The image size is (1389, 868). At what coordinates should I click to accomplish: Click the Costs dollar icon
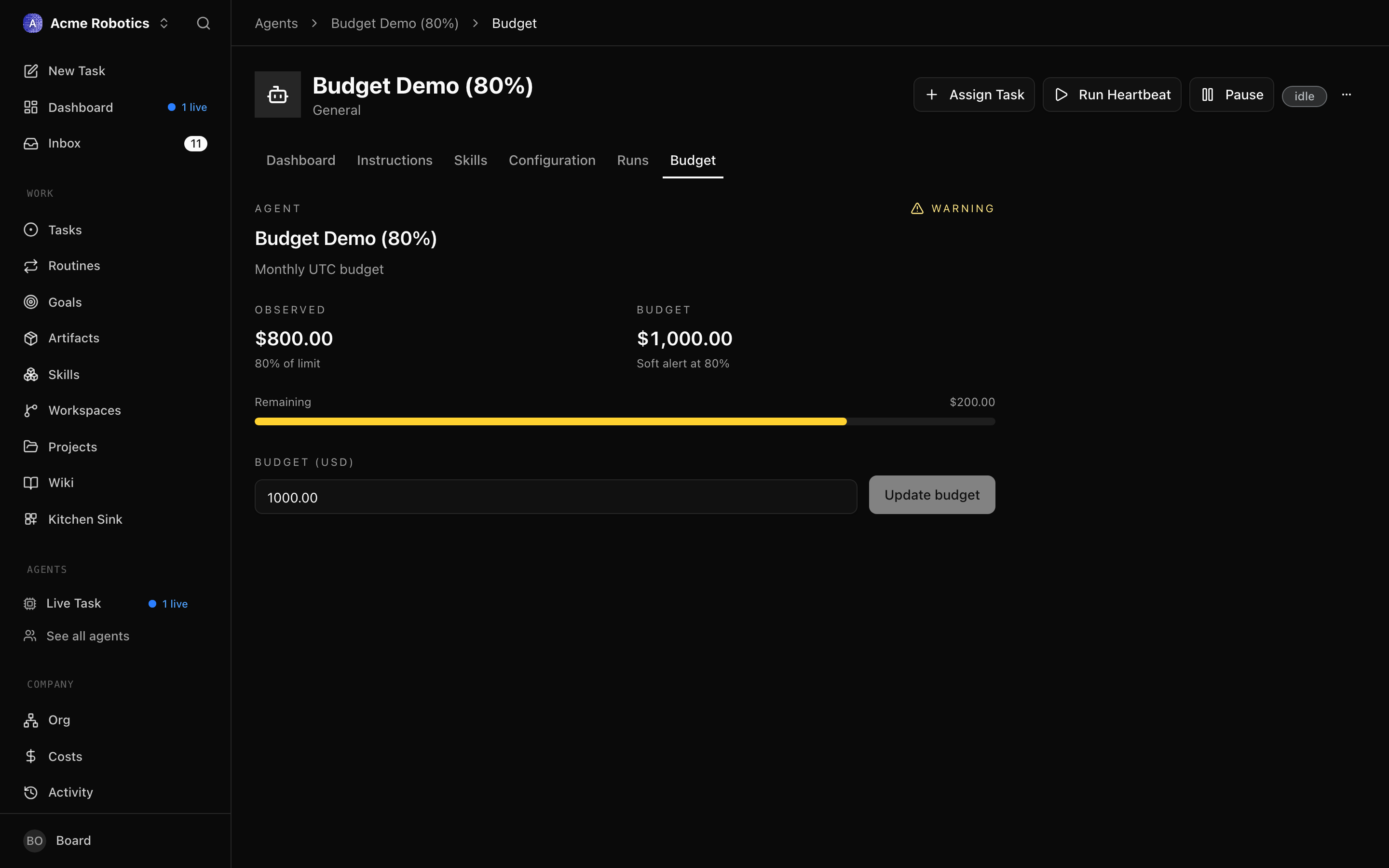31,756
